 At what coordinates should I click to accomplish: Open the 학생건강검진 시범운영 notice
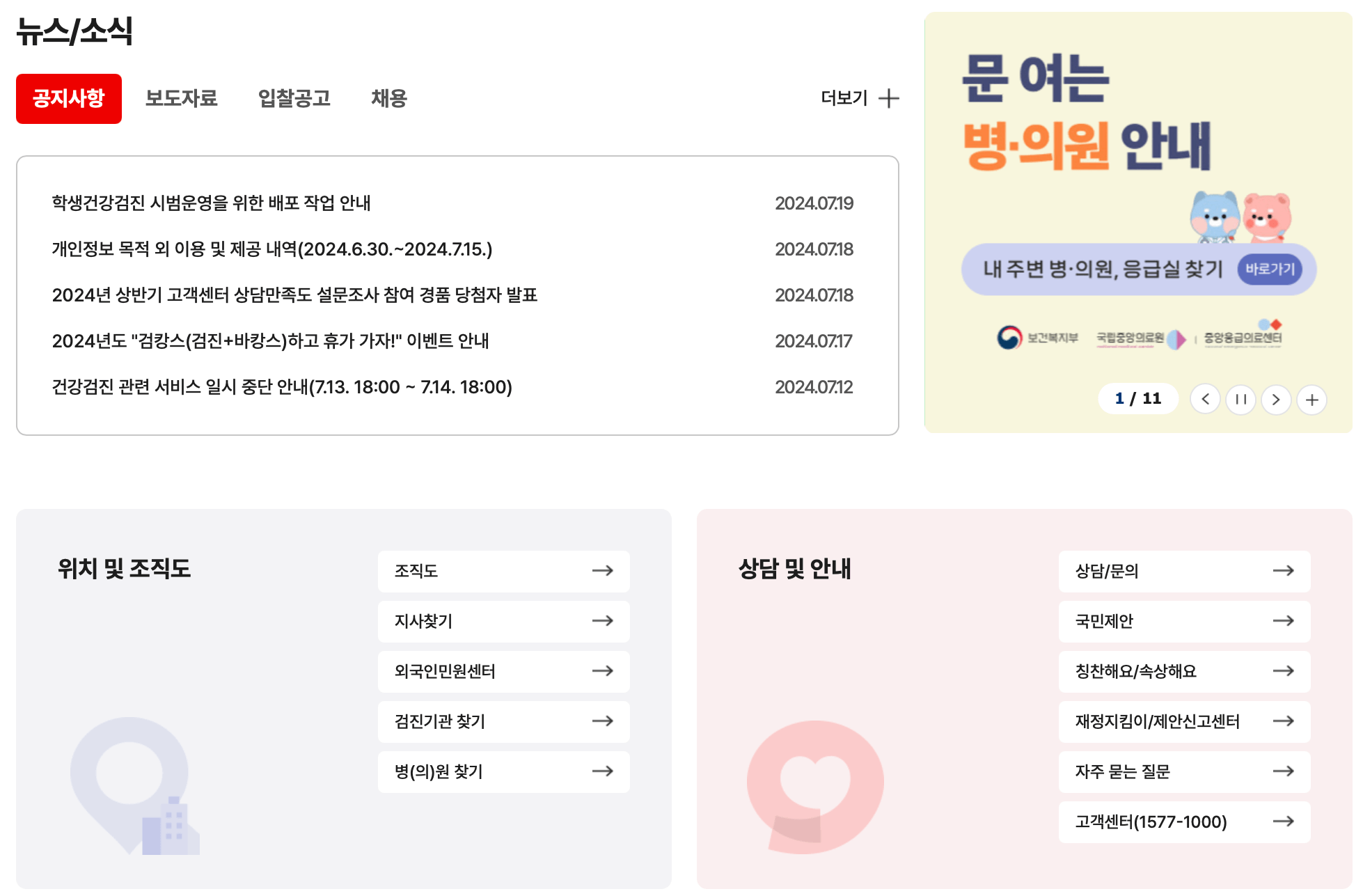click(212, 203)
